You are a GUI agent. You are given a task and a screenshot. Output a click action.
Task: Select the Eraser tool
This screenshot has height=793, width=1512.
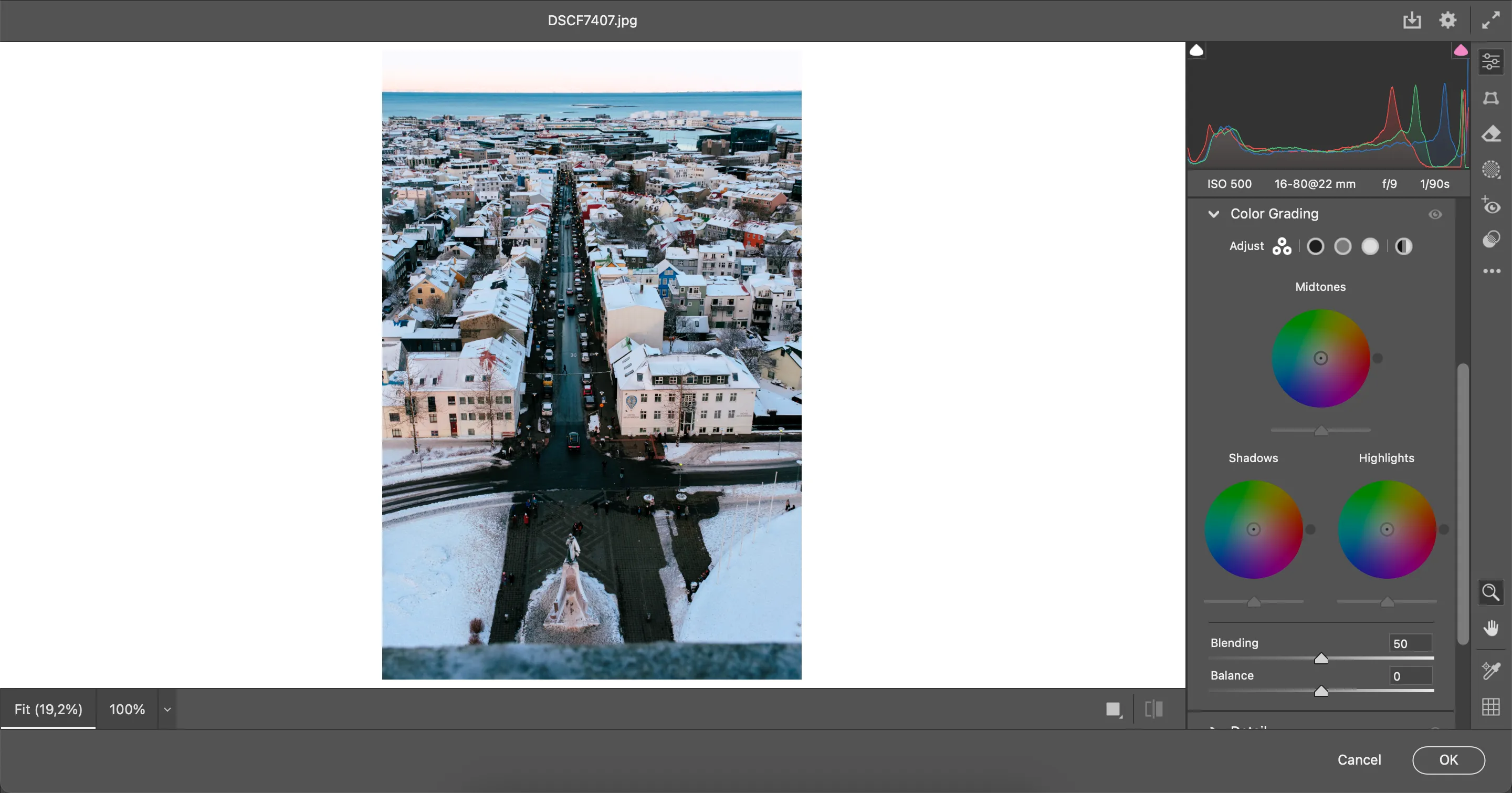tap(1492, 134)
